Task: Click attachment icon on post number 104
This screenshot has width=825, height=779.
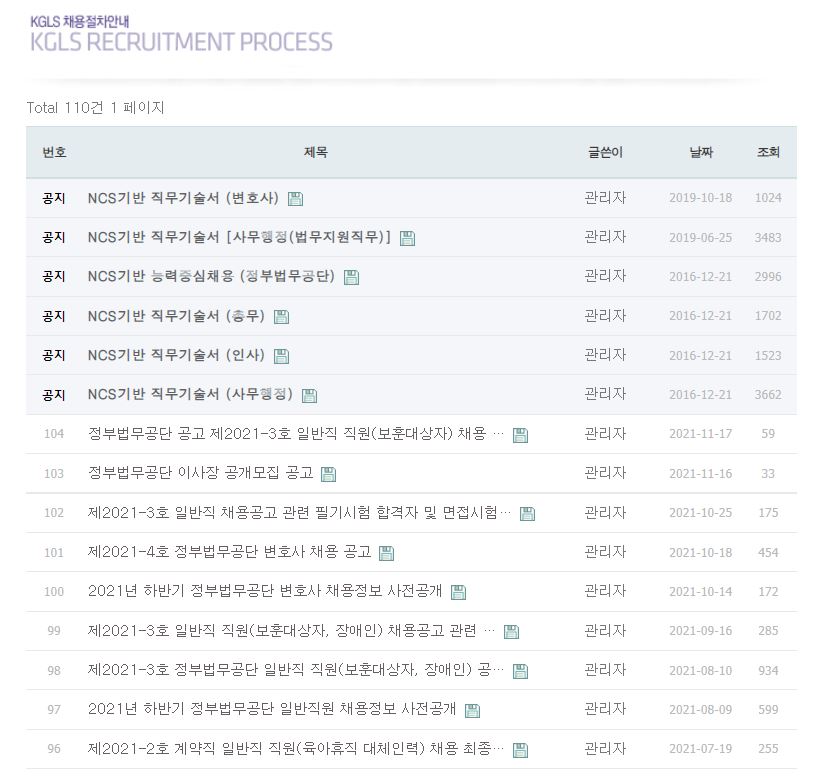Action: click(x=520, y=435)
